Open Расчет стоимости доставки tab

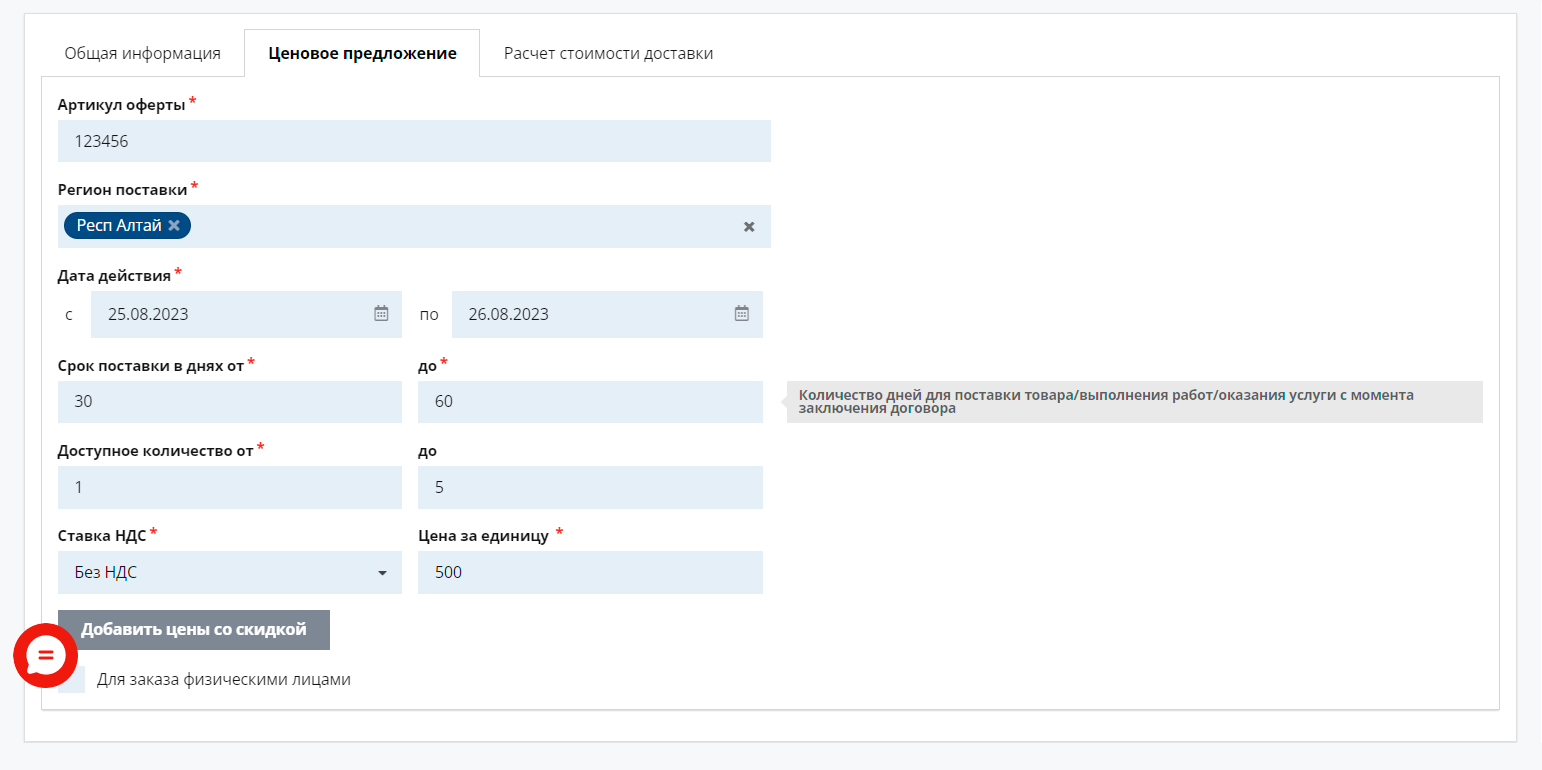(x=608, y=53)
